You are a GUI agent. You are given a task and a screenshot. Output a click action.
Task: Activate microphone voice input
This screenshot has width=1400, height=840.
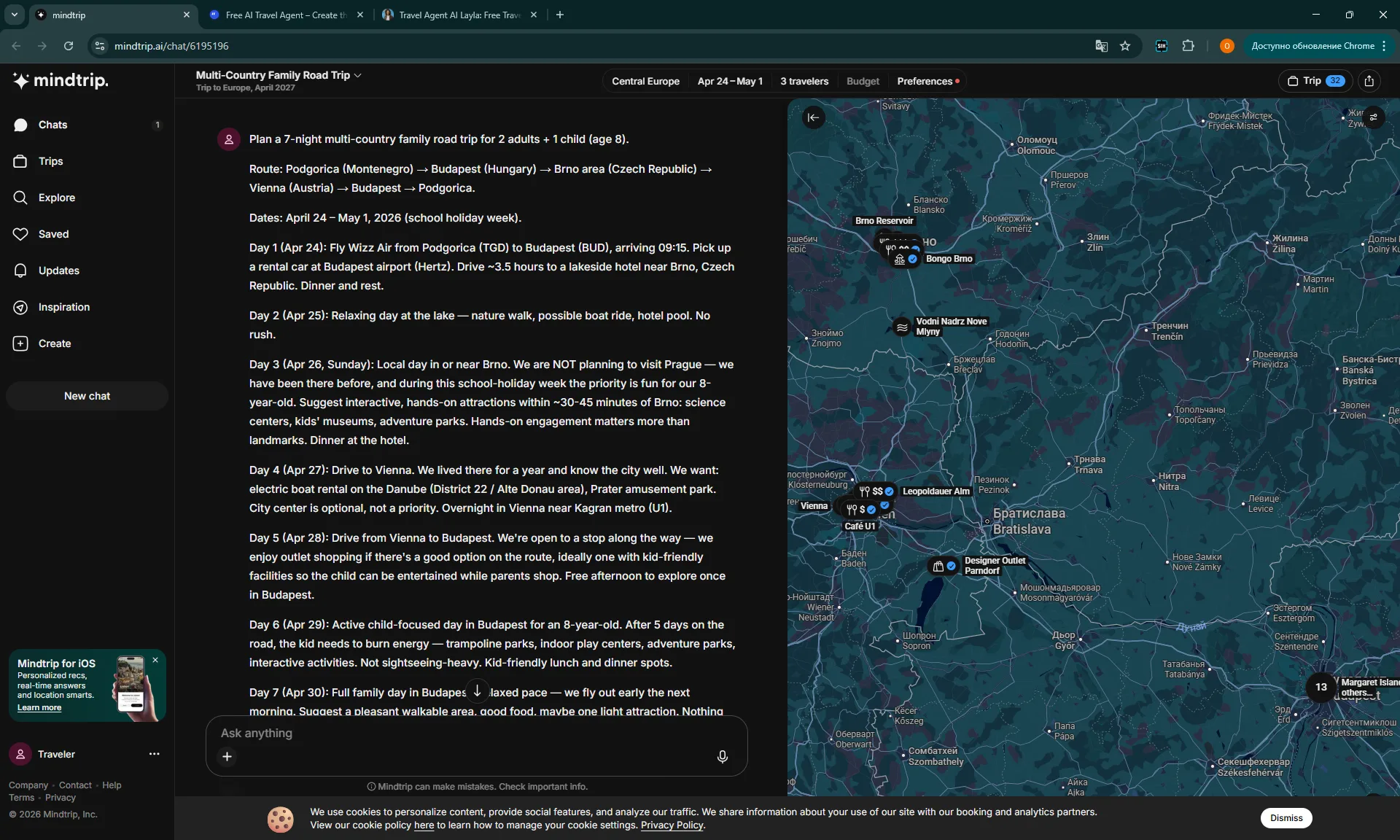722,756
